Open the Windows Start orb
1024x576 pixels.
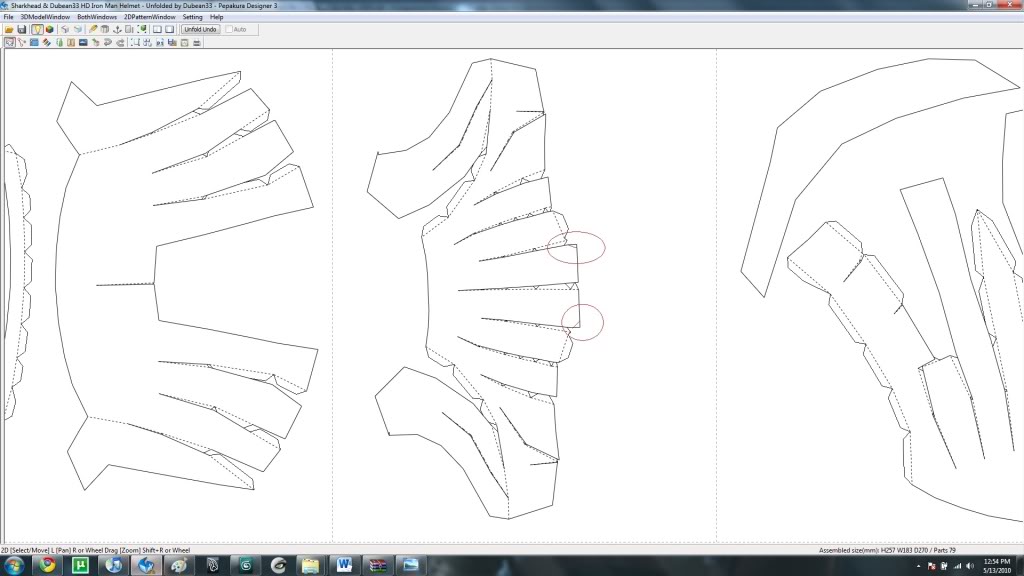pyautogui.click(x=14, y=566)
